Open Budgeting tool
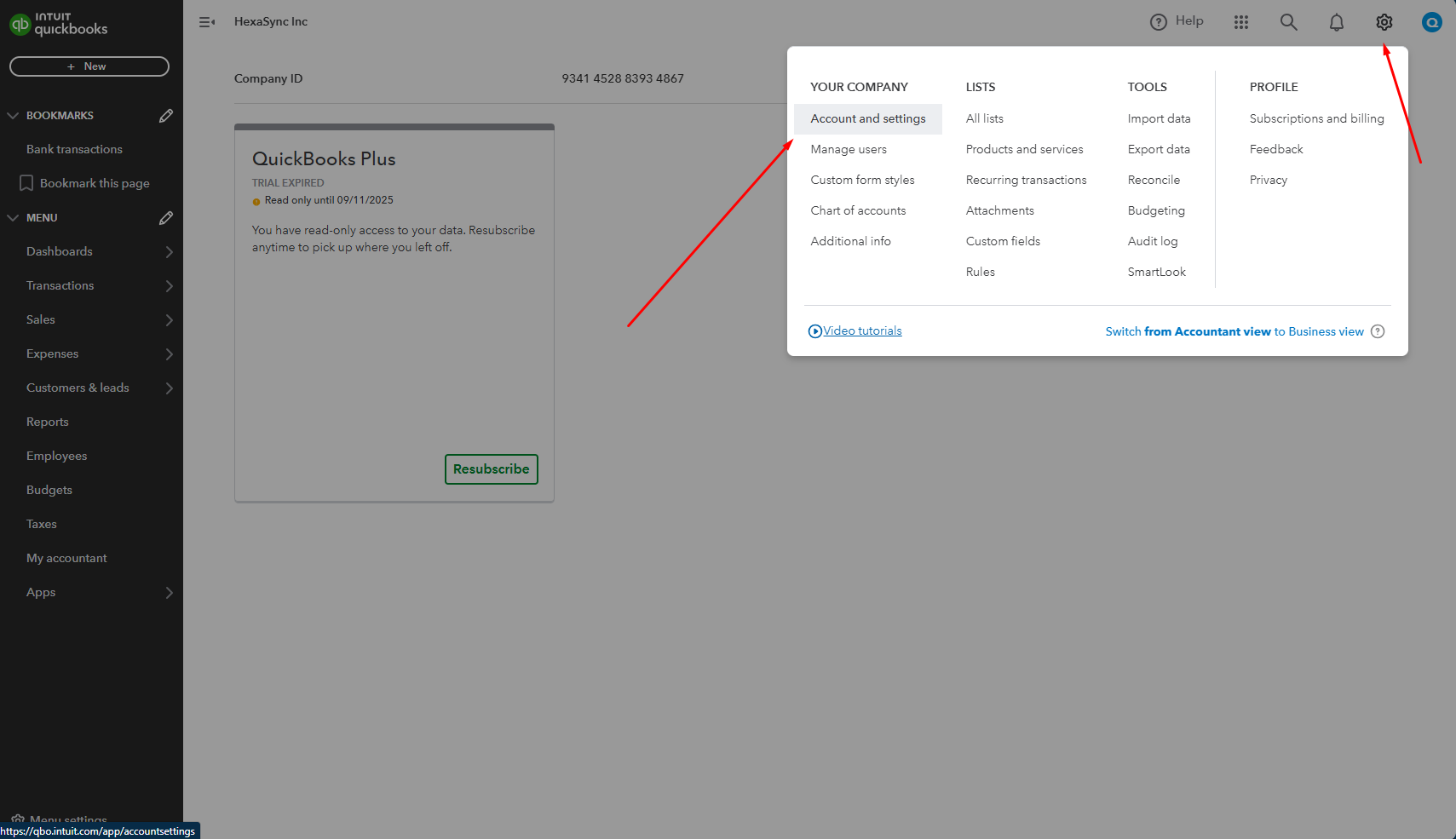The height and width of the screenshot is (839, 1456). pyautogui.click(x=1156, y=210)
